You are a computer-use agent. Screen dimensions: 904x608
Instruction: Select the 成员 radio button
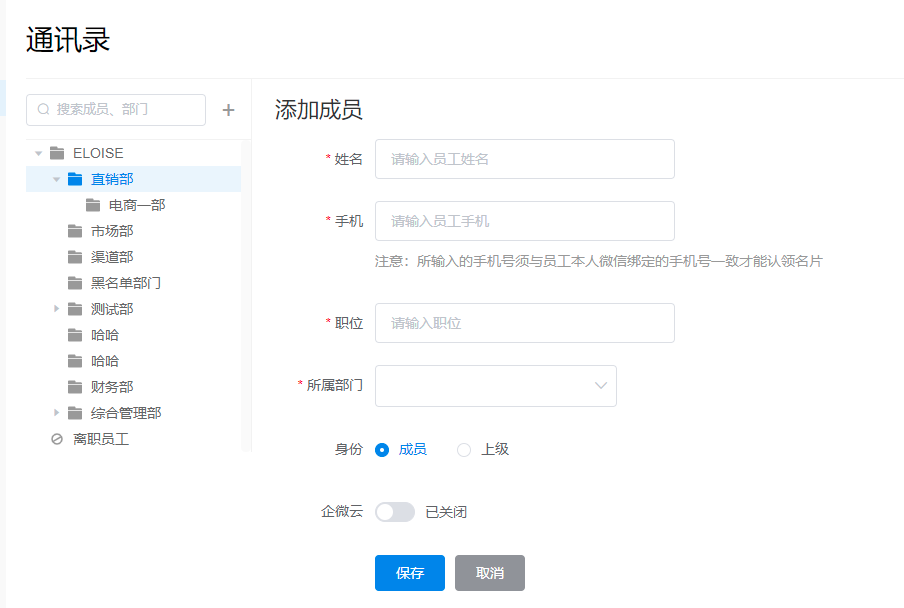pyautogui.click(x=382, y=450)
